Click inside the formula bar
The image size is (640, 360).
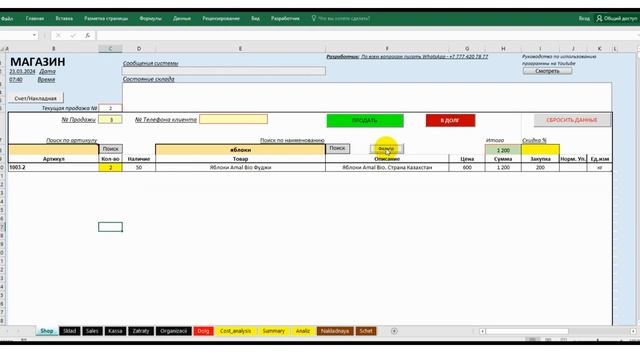[367, 36]
